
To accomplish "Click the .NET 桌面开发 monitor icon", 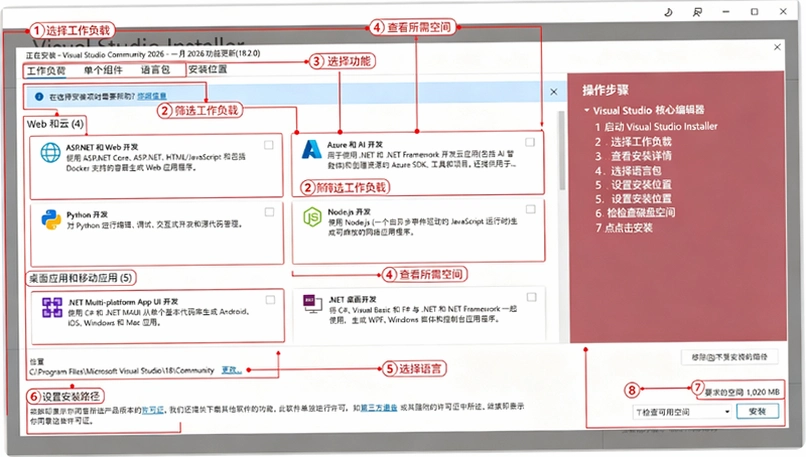I will (312, 304).
